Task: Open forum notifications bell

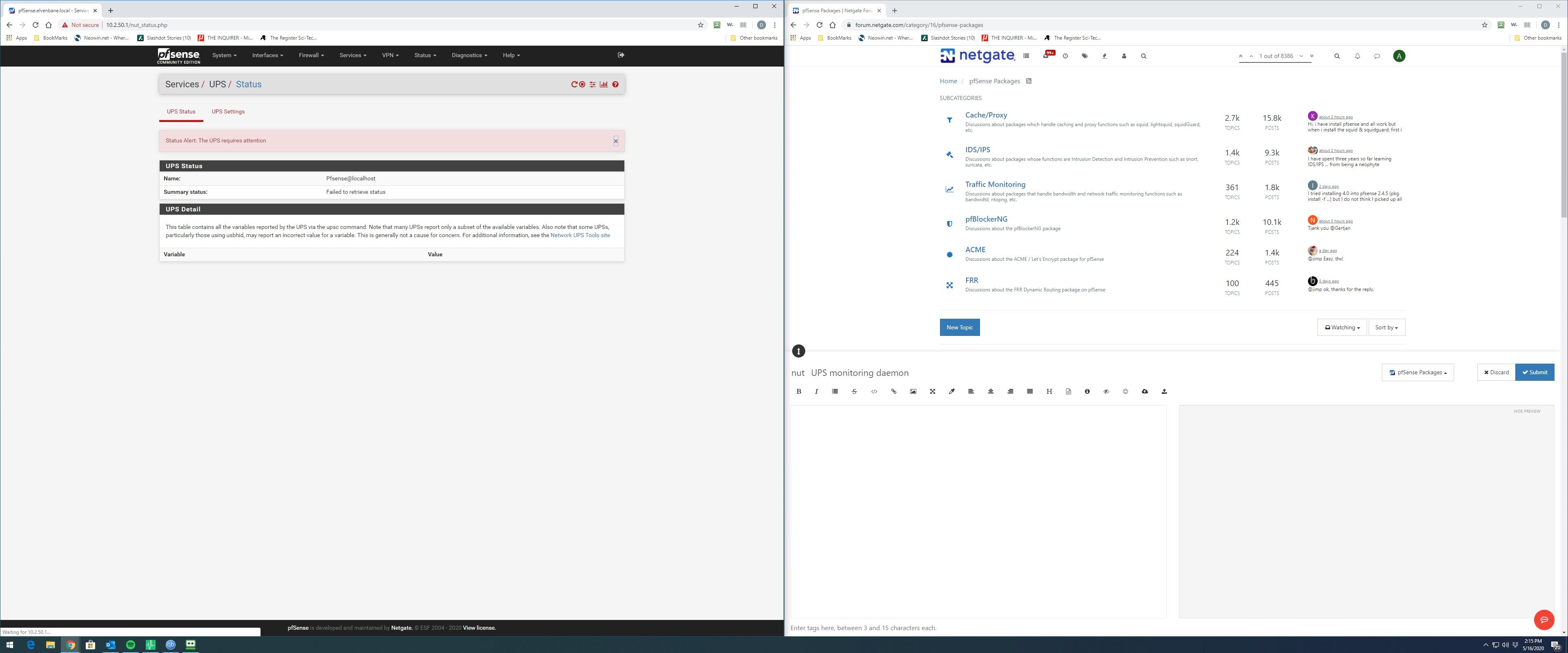Action: [x=1357, y=56]
